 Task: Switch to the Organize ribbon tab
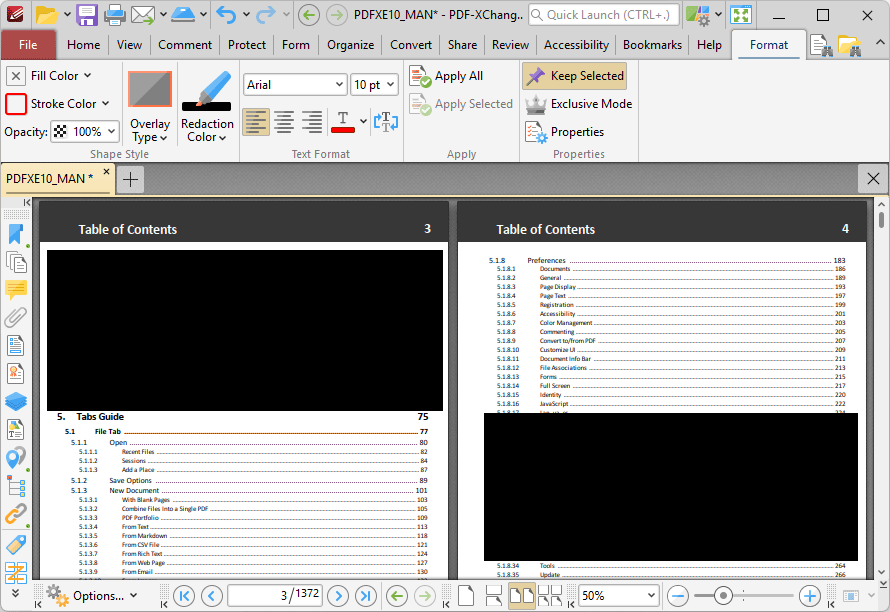click(x=350, y=45)
